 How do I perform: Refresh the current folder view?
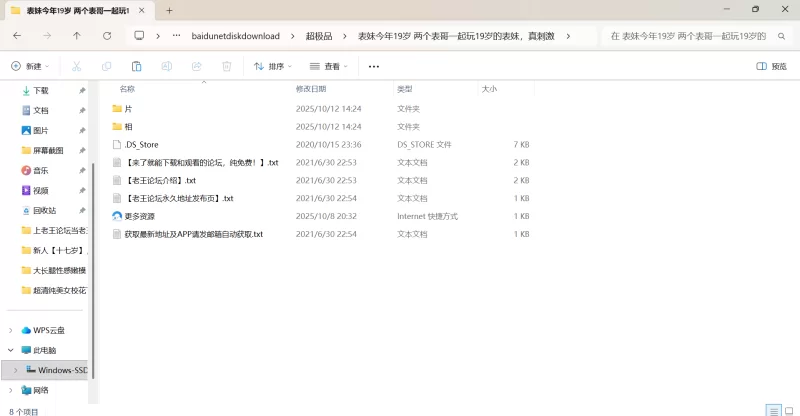107,35
